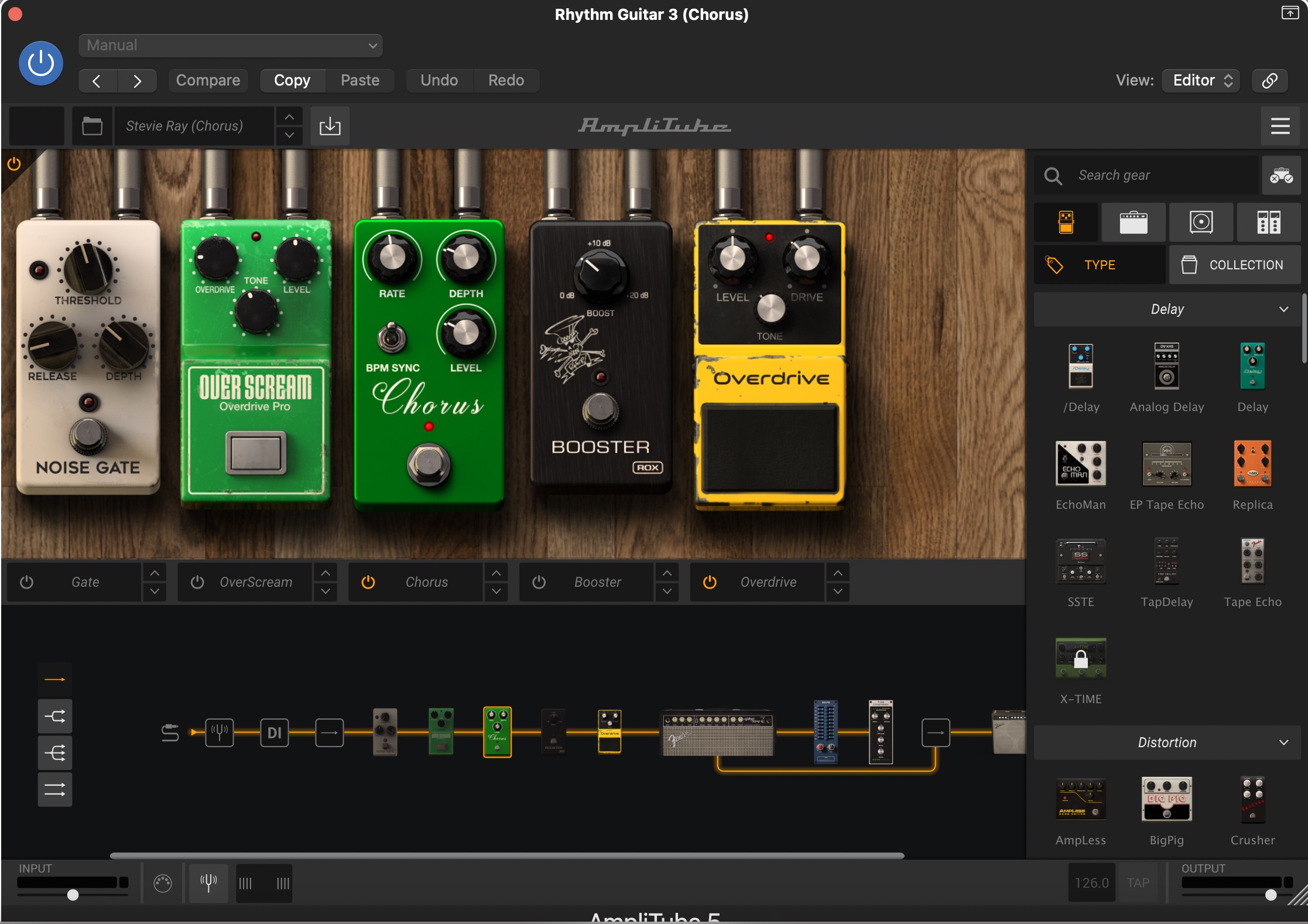Toggle the Gate slot power
This screenshot has height=924, width=1308.
coord(26,582)
